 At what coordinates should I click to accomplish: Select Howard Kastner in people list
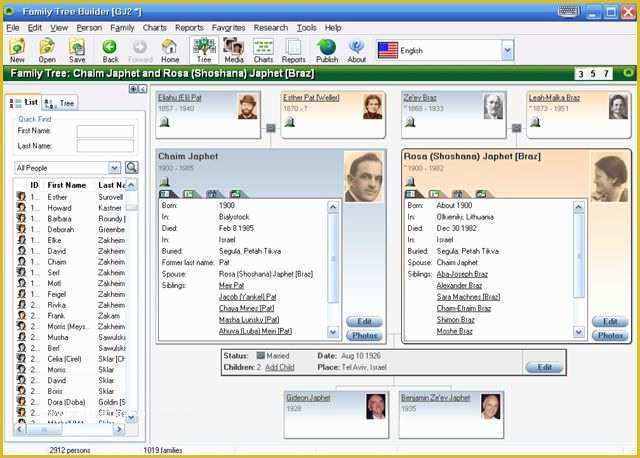coord(70,208)
